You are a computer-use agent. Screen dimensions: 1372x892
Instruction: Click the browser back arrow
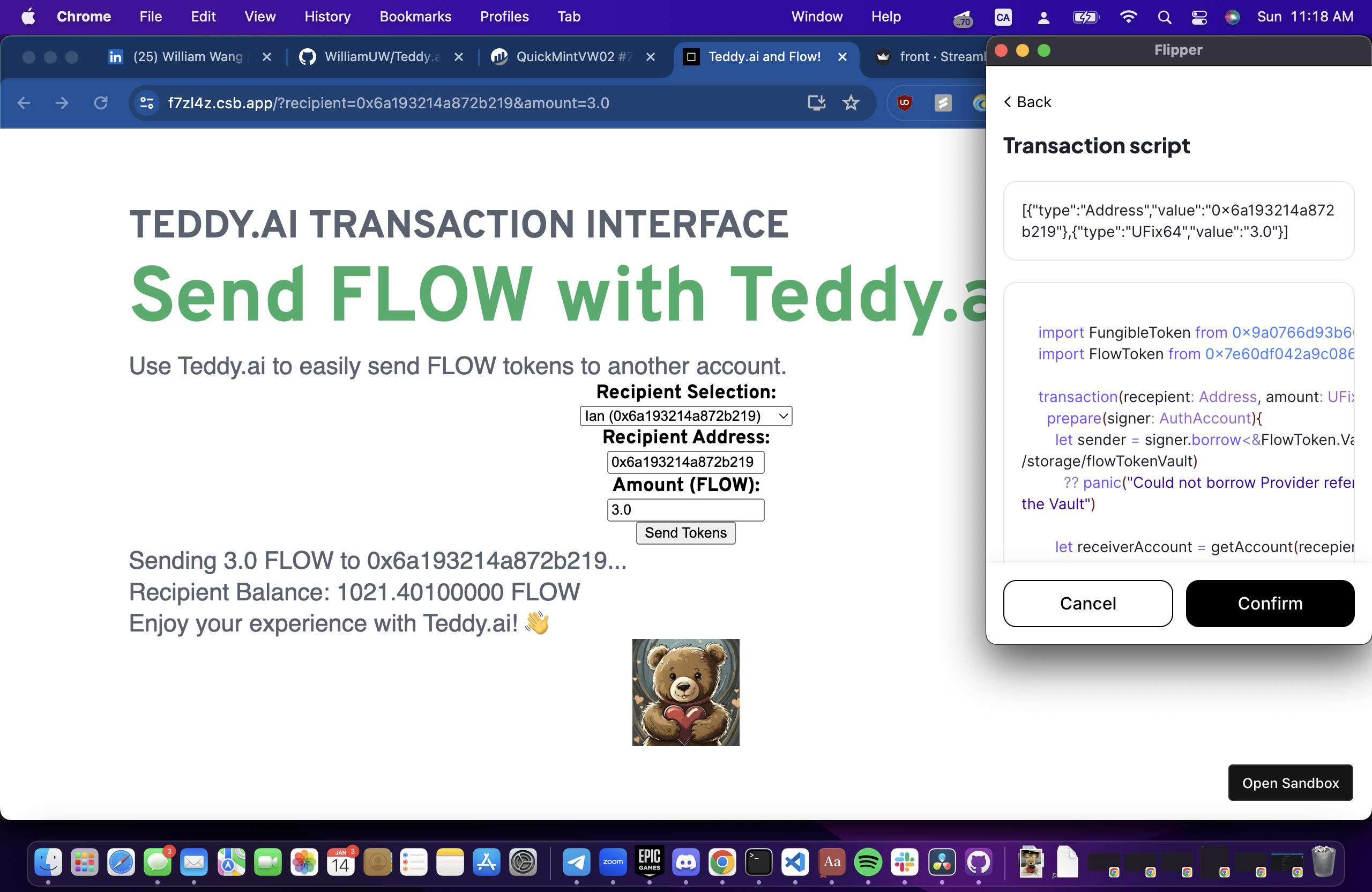(x=24, y=103)
